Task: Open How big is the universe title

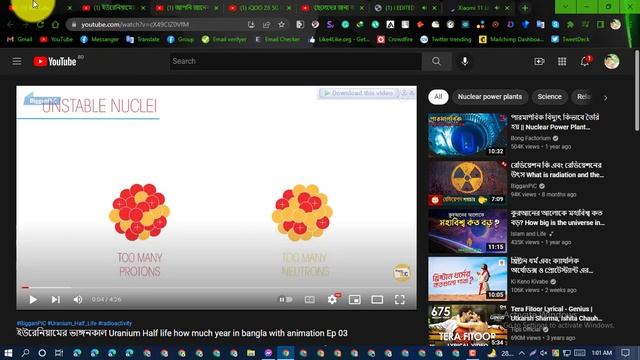Action: [557, 218]
